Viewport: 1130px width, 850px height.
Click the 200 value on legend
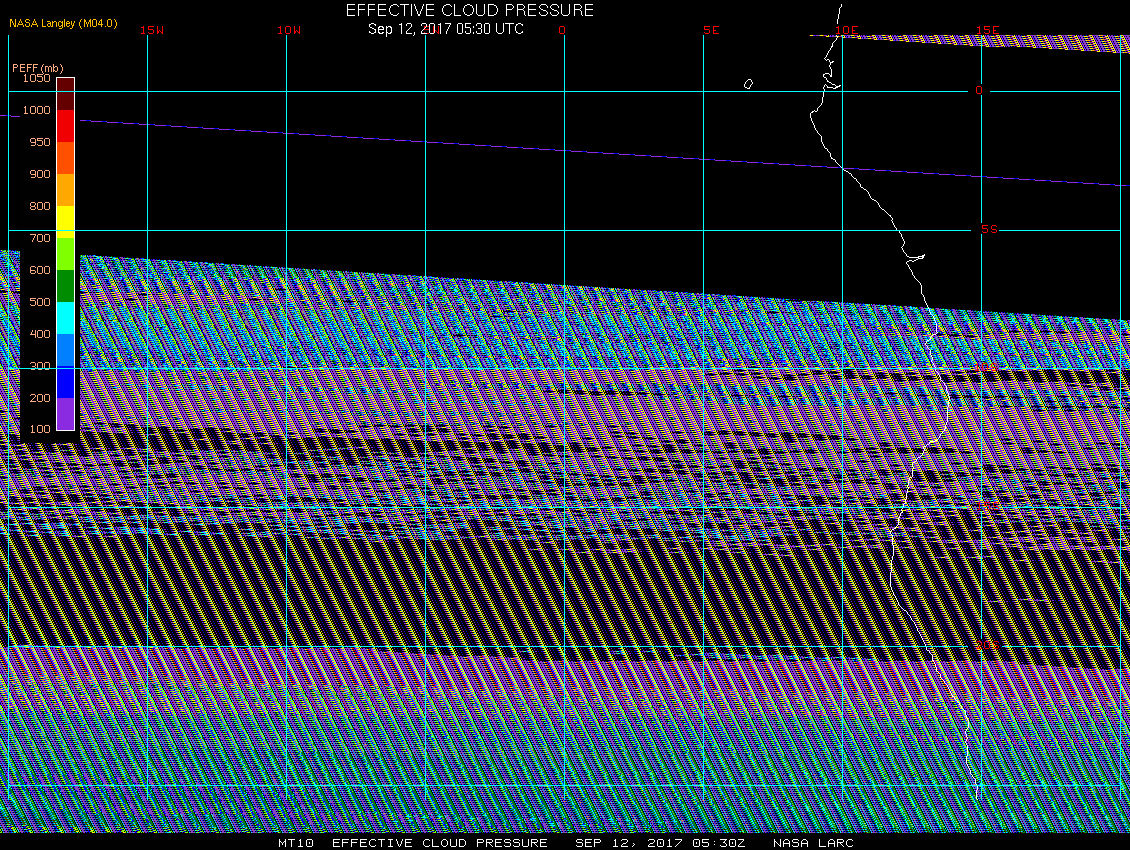(x=40, y=398)
